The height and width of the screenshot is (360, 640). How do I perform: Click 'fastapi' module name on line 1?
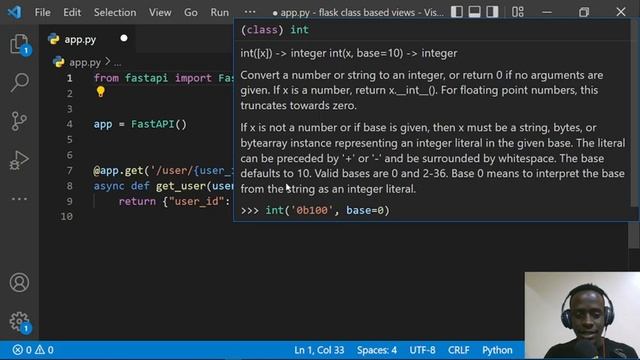point(146,78)
